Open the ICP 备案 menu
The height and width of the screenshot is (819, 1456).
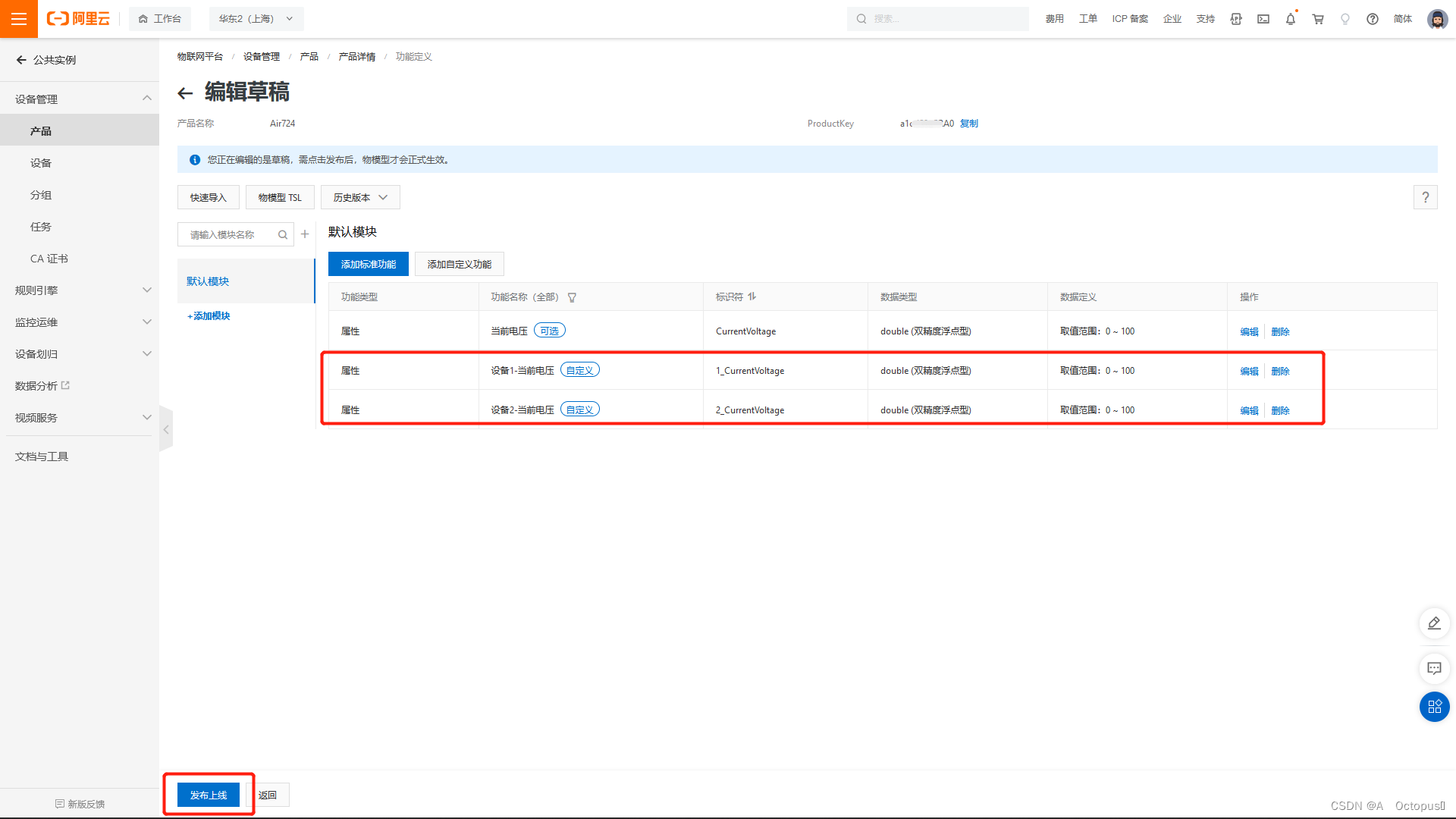pos(1130,19)
